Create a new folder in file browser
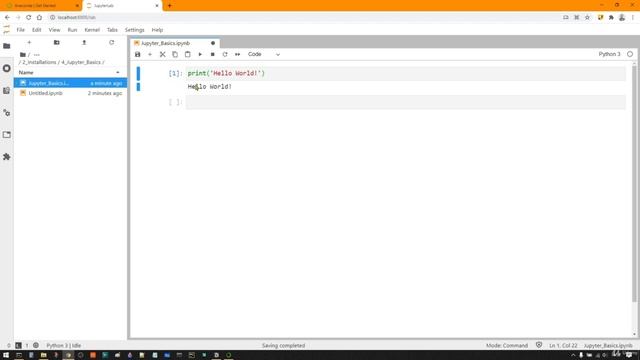 click(x=57, y=42)
